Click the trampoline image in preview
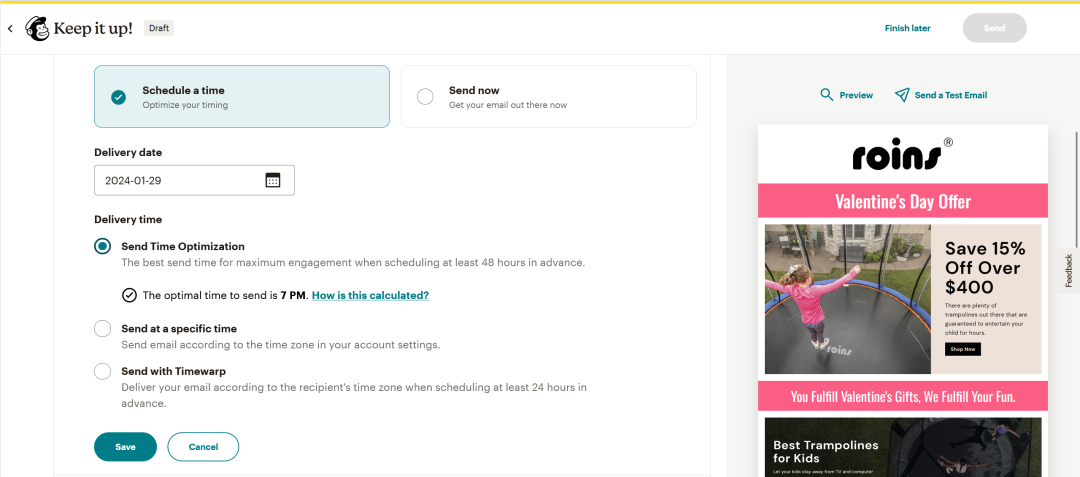This screenshot has height=477, width=1080. [x=847, y=299]
